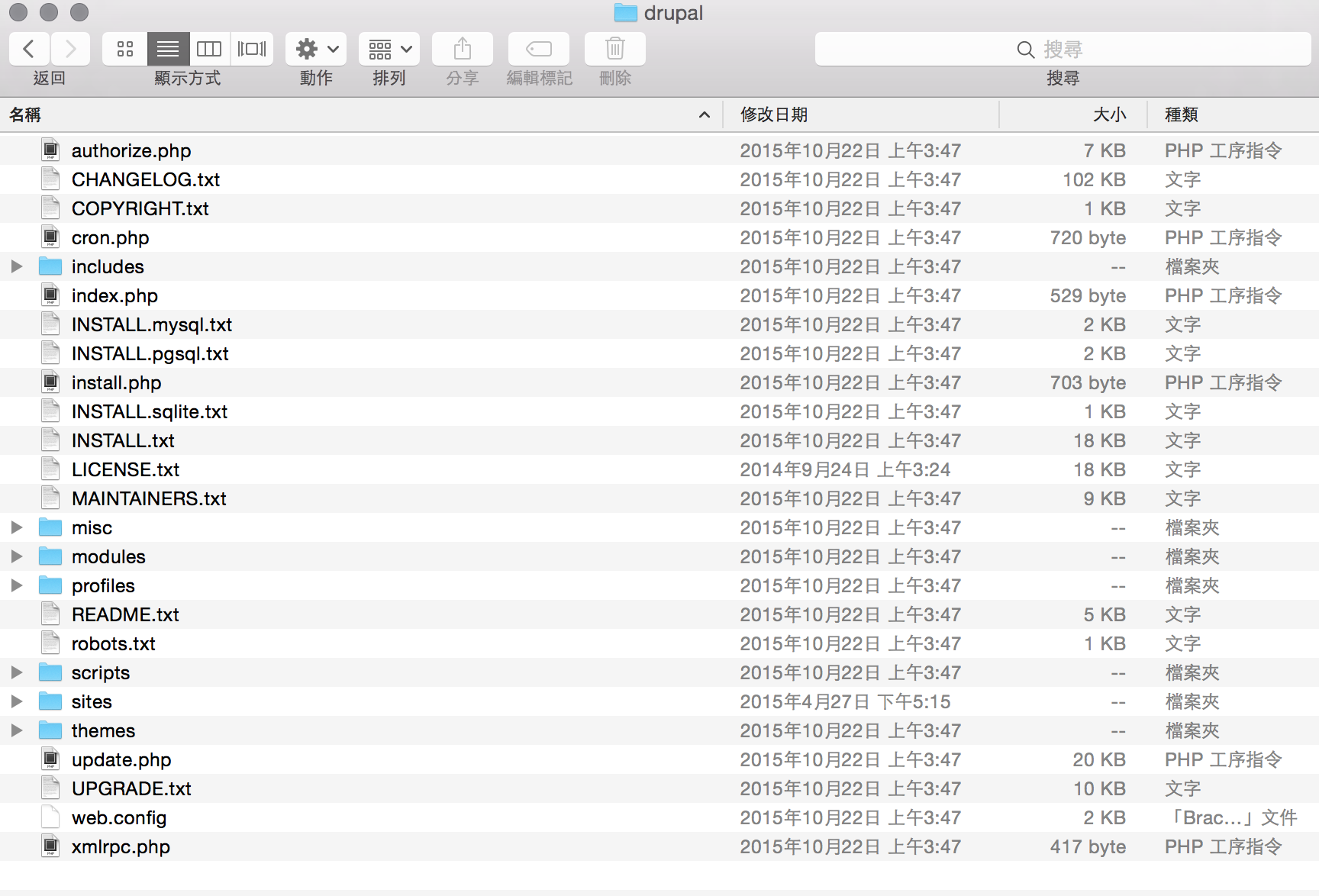Sort by date modified (修改日期) column header
Viewport: 1319px width, 896px height.
pos(861,114)
